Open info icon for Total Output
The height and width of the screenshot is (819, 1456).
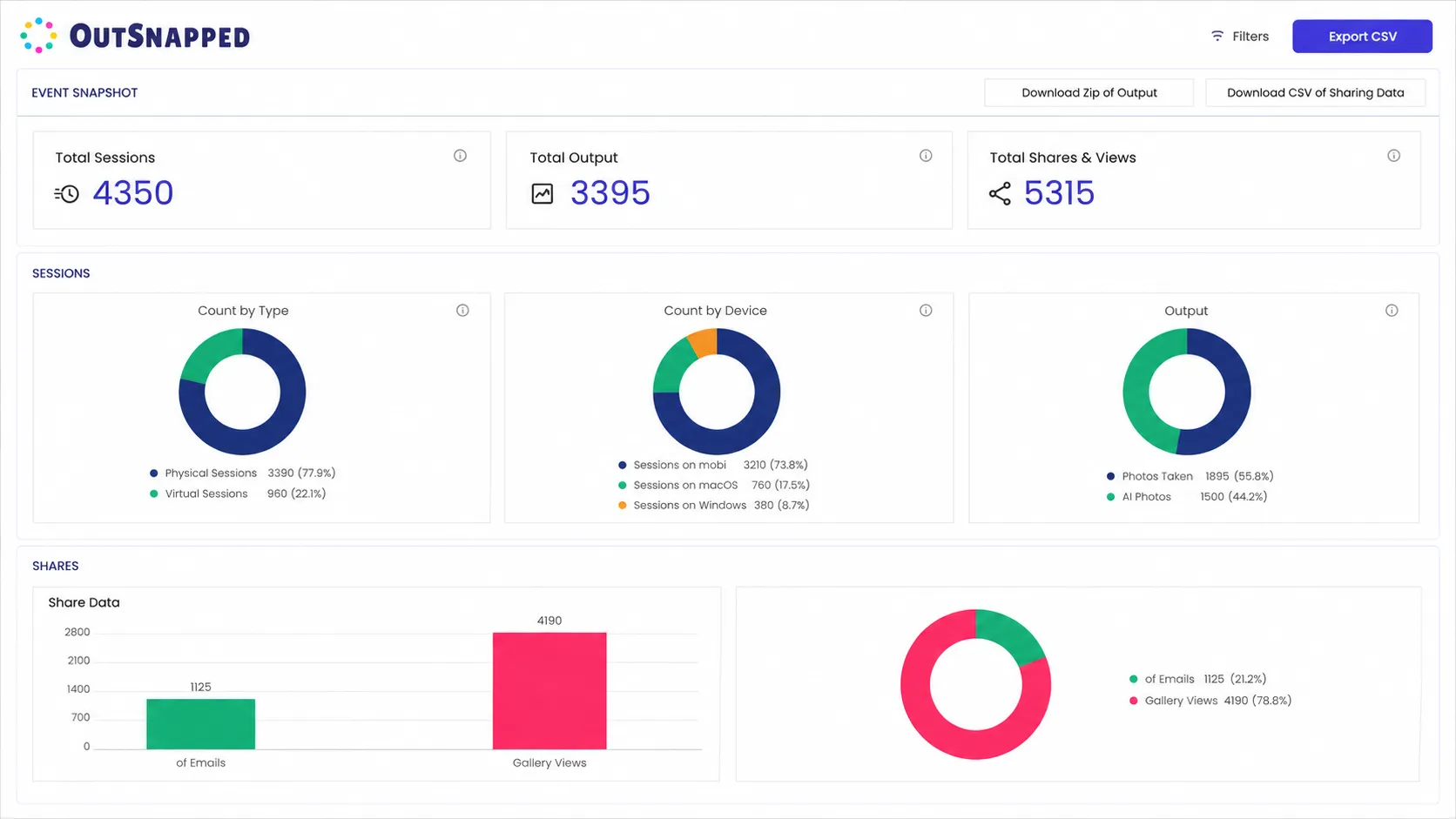(x=926, y=156)
